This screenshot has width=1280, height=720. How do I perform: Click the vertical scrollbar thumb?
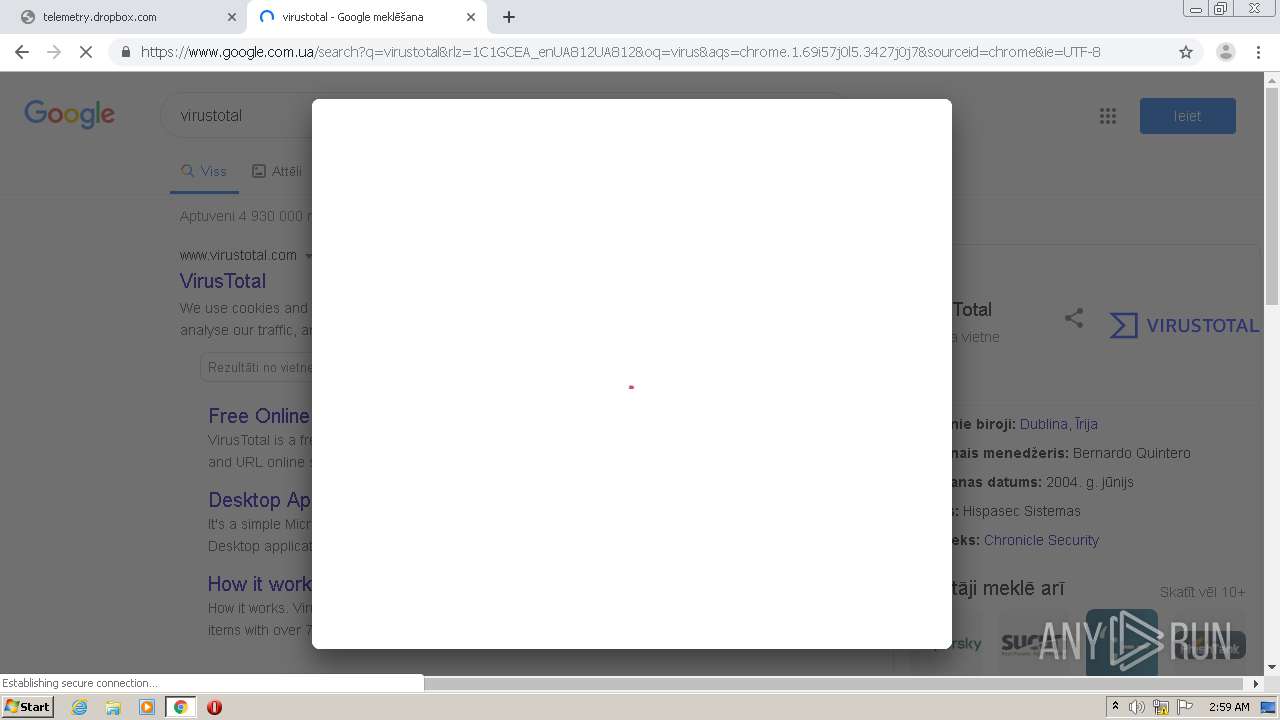(1272, 195)
